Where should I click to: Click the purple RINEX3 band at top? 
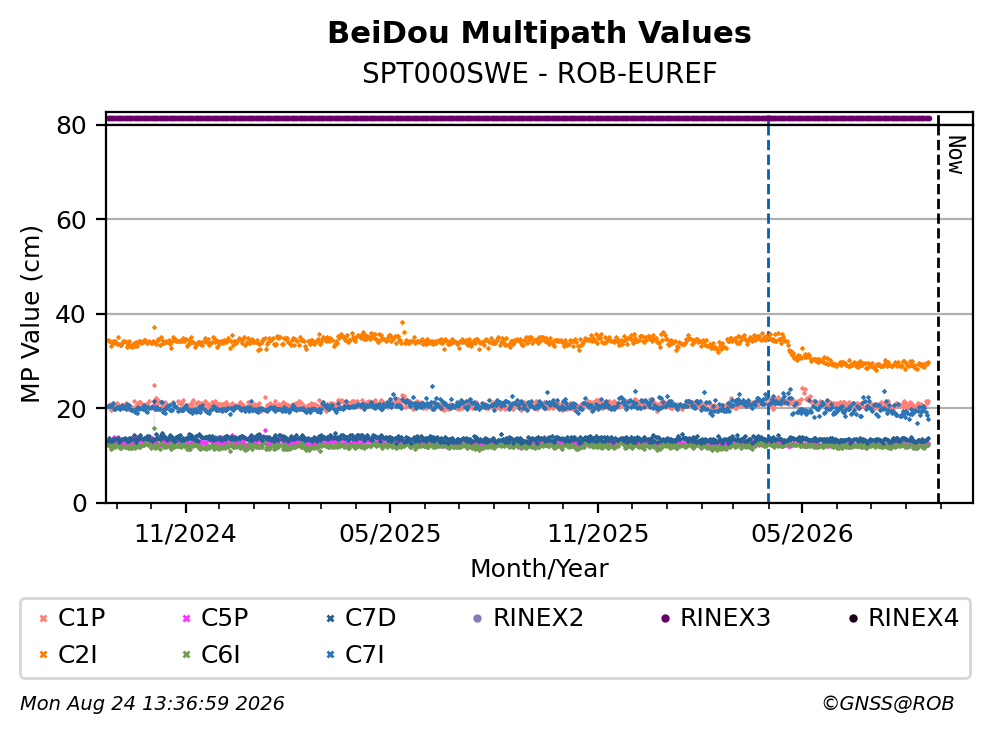pyautogui.click(x=519, y=118)
